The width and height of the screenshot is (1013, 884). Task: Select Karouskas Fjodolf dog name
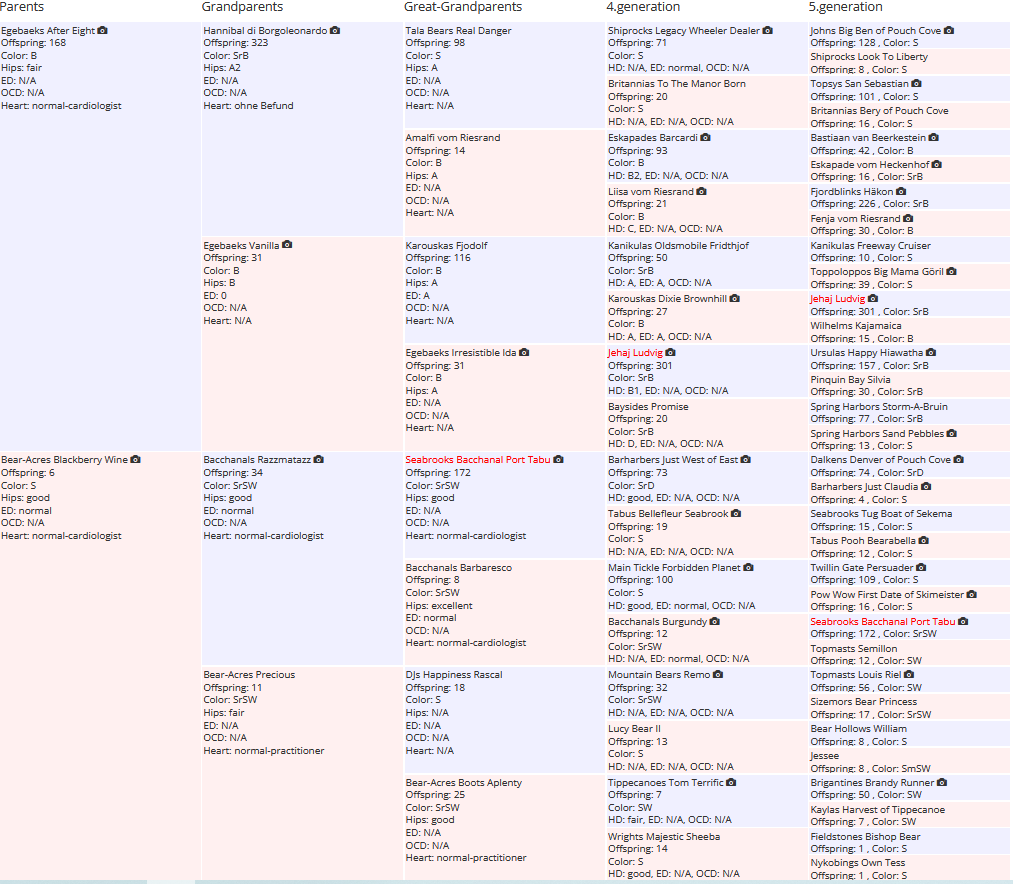pyautogui.click(x=446, y=246)
